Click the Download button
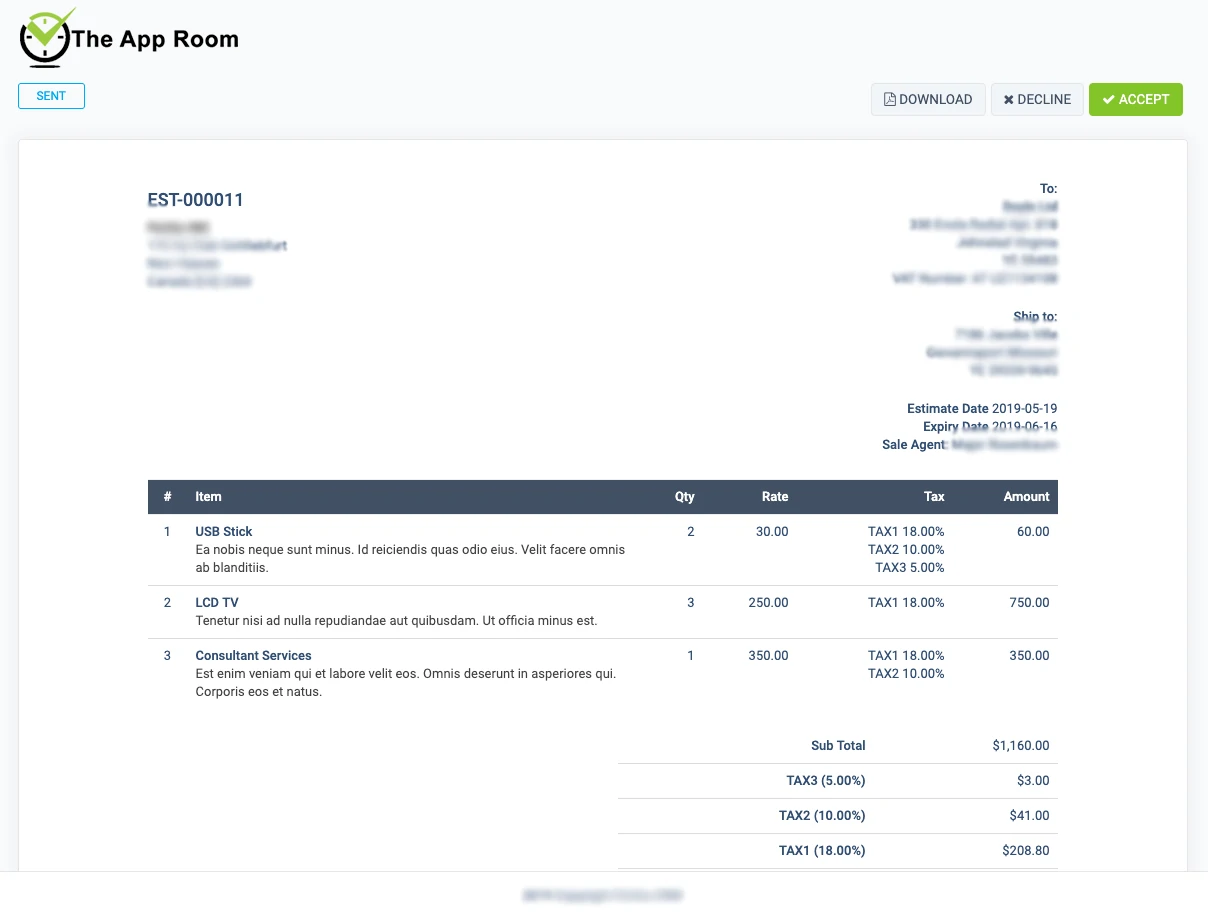 [x=928, y=100]
